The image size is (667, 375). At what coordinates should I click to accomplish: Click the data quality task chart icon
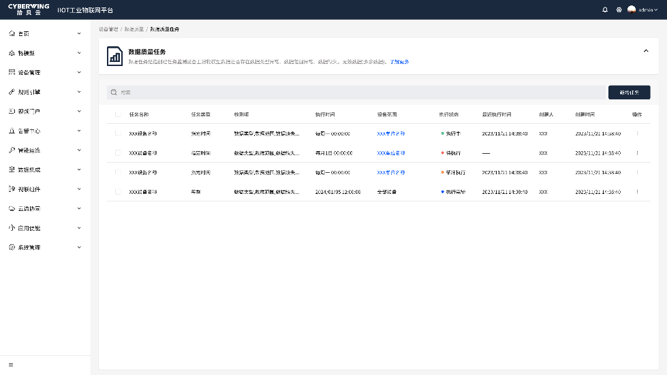115,56
